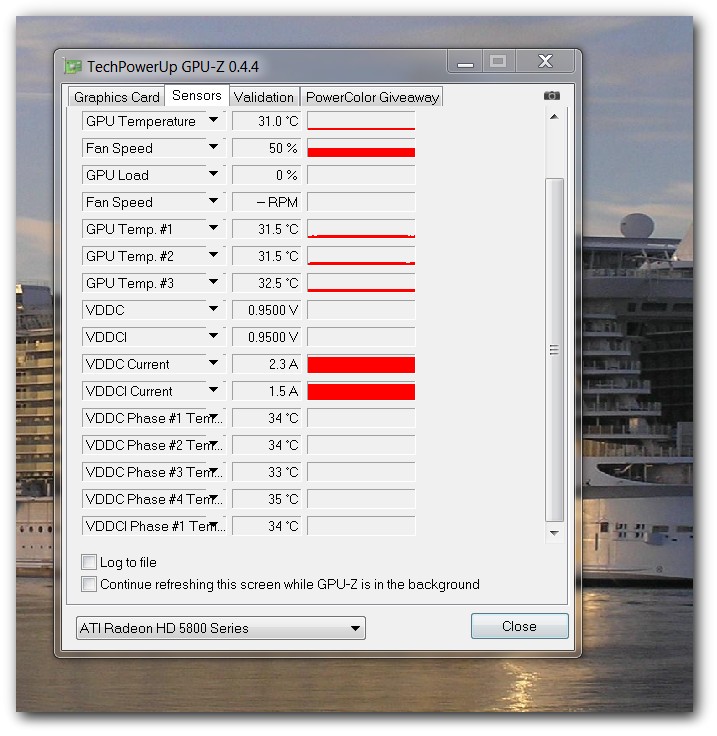This screenshot has width=717, height=736.
Task: Click the 1.5 A VDDCI Current value
Action: click(x=267, y=391)
